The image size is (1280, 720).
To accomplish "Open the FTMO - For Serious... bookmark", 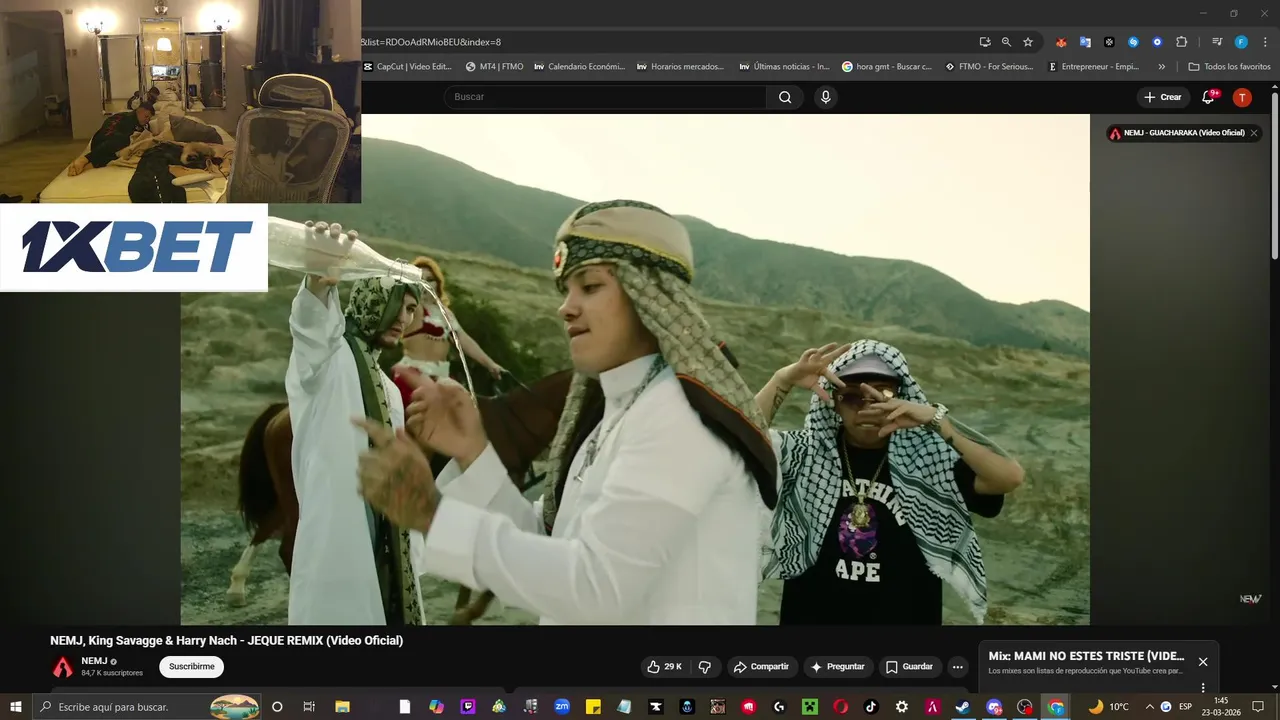I will [988, 67].
